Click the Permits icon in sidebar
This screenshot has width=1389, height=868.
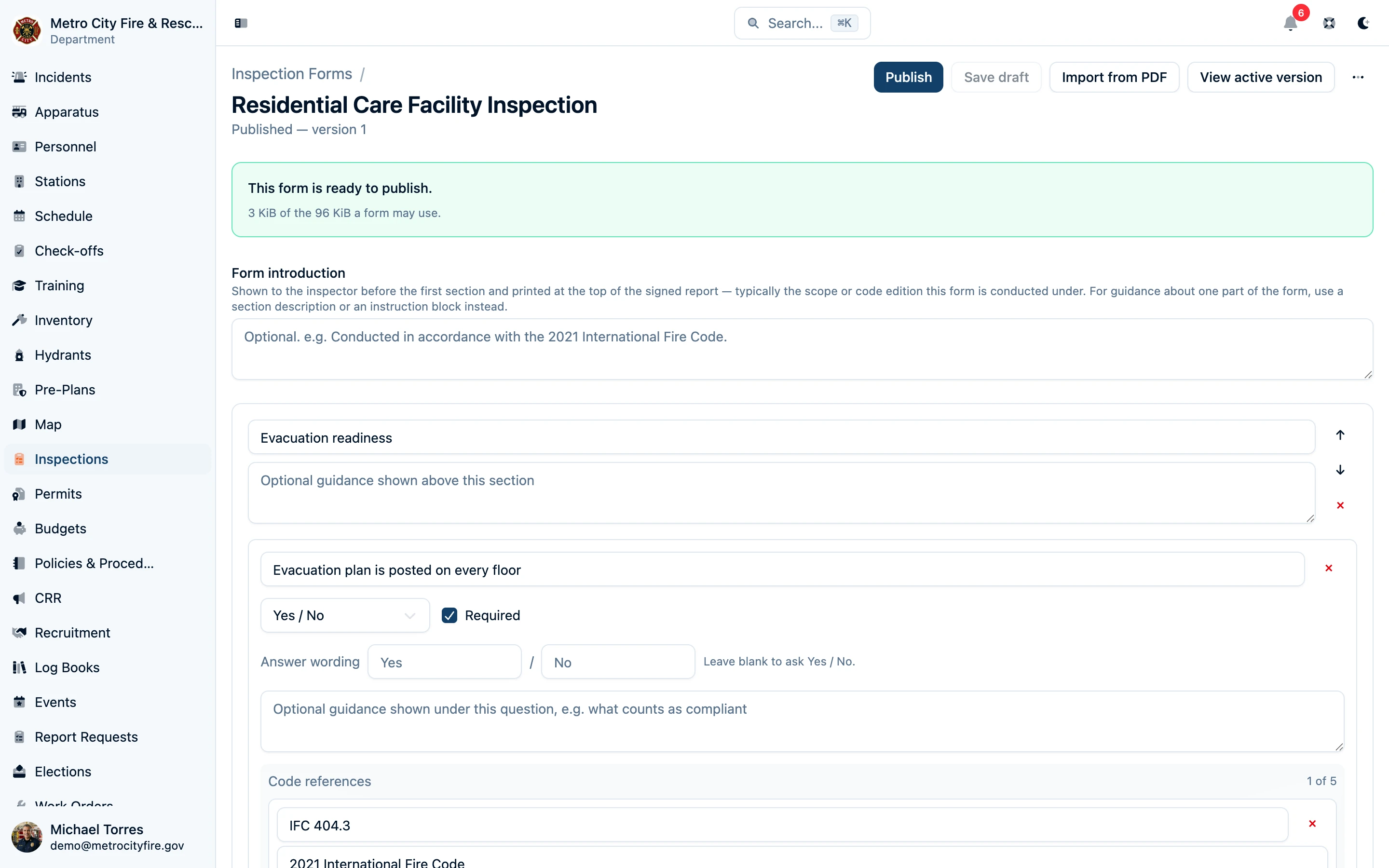click(x=19, y=494)
